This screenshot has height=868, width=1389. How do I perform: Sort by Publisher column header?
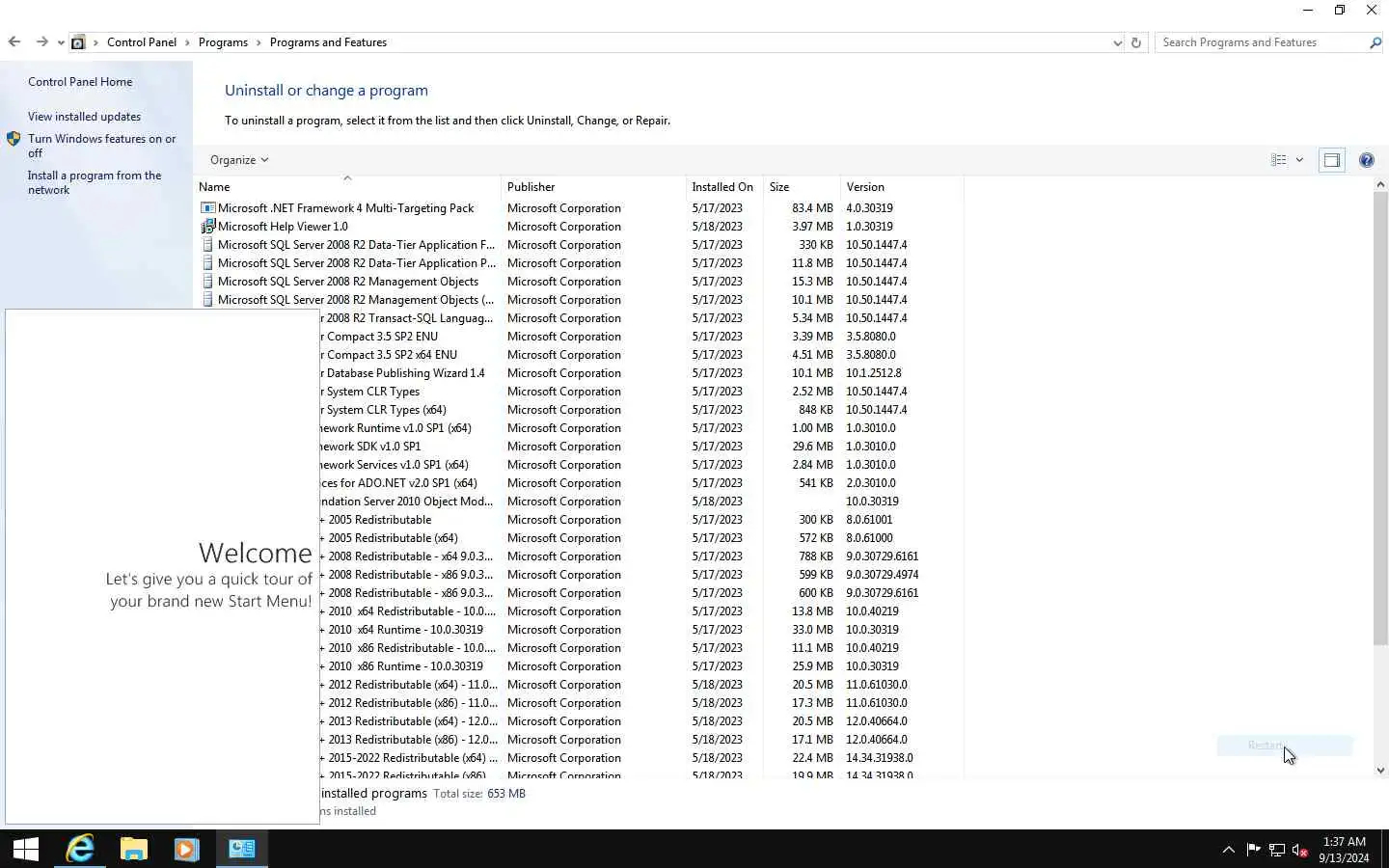tap(593, 187)
